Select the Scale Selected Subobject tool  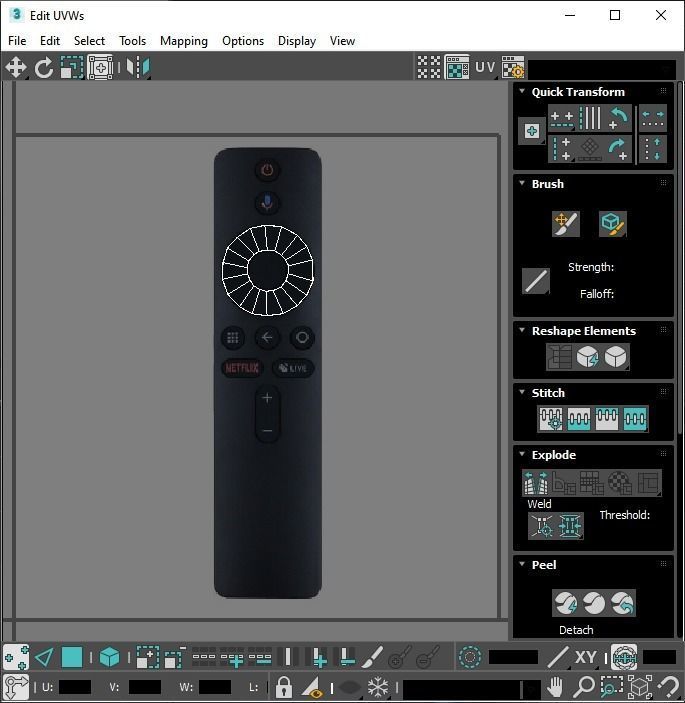click(x=72, y=68)
